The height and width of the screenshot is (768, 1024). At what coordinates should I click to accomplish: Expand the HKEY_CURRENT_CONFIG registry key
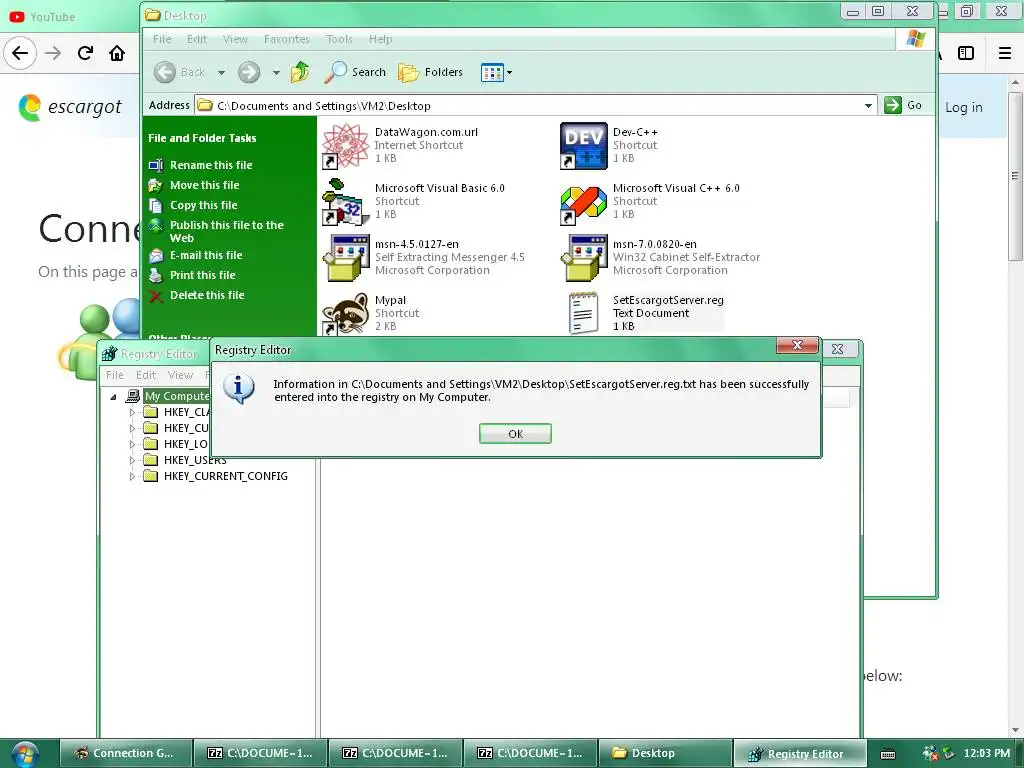(x=132, y=476)
